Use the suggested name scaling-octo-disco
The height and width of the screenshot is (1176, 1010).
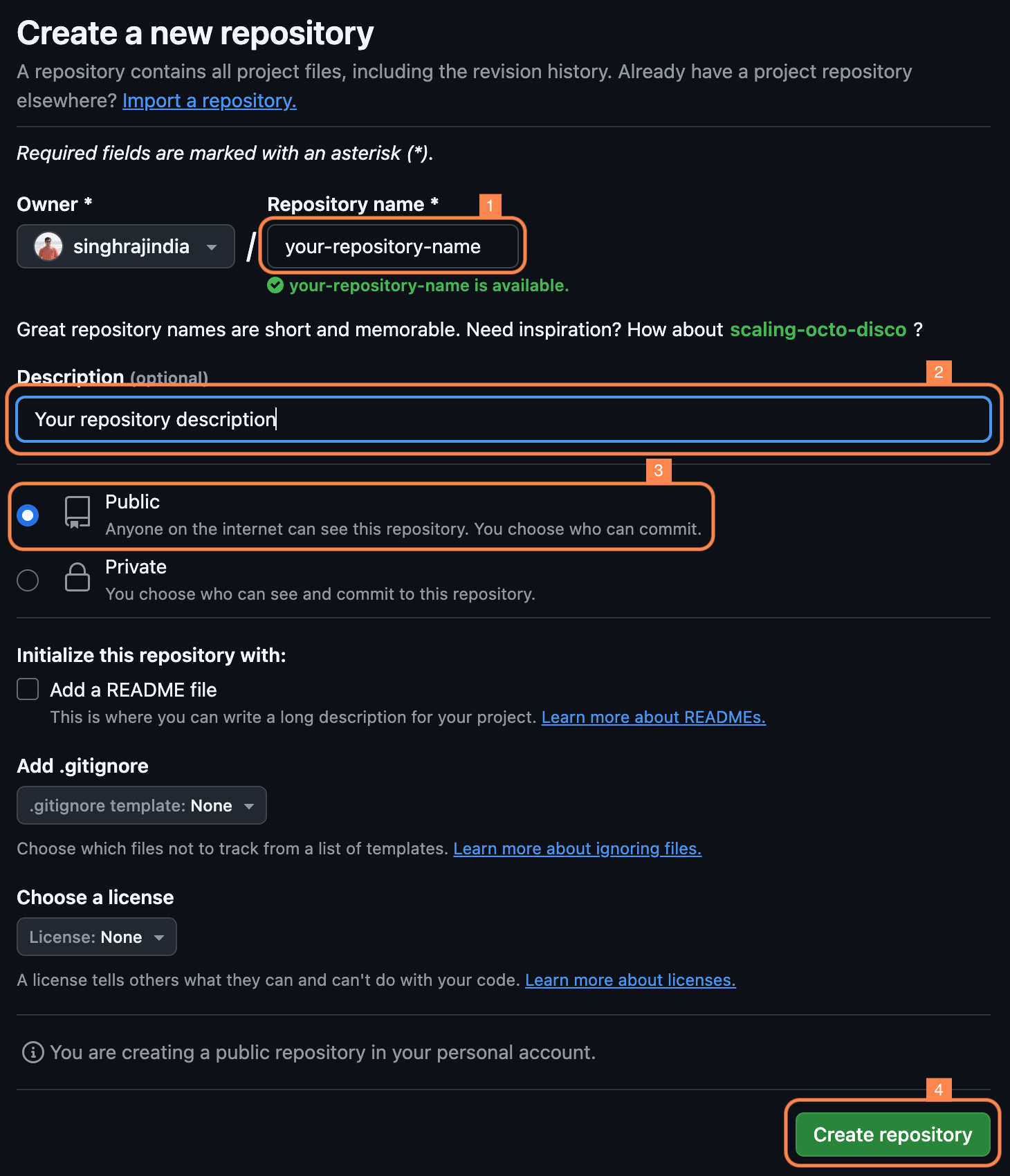tap(818, 330)
